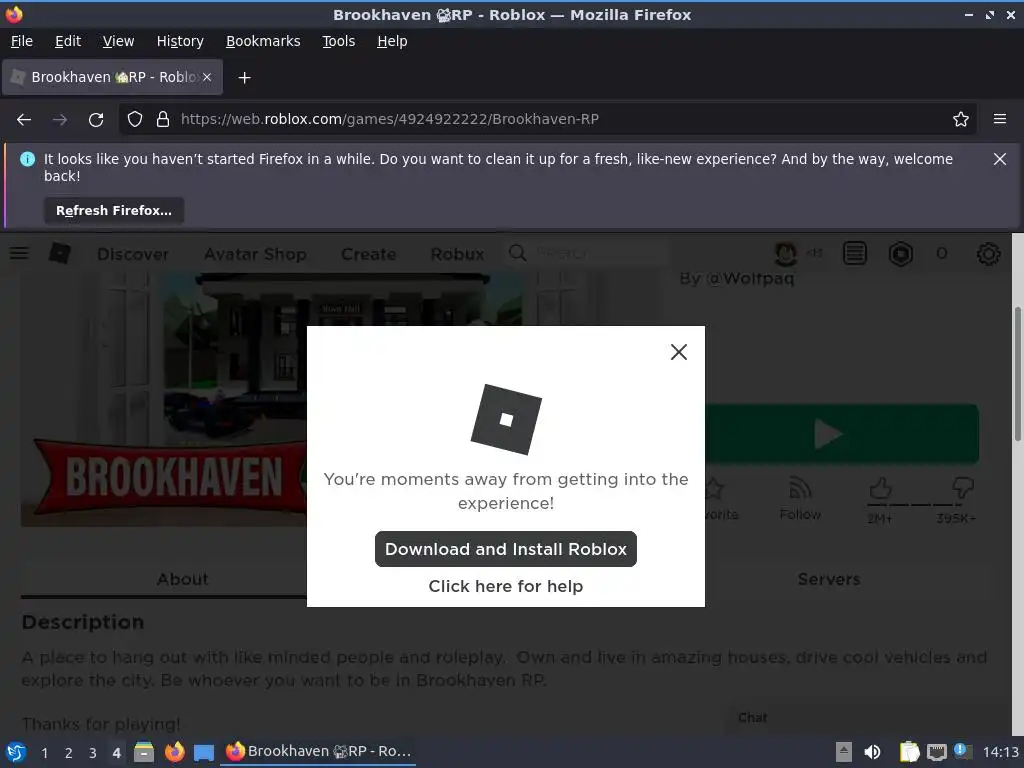Open a new browser tab
This screenshot has width=1024, height=768.
click(x=244, y=78)
